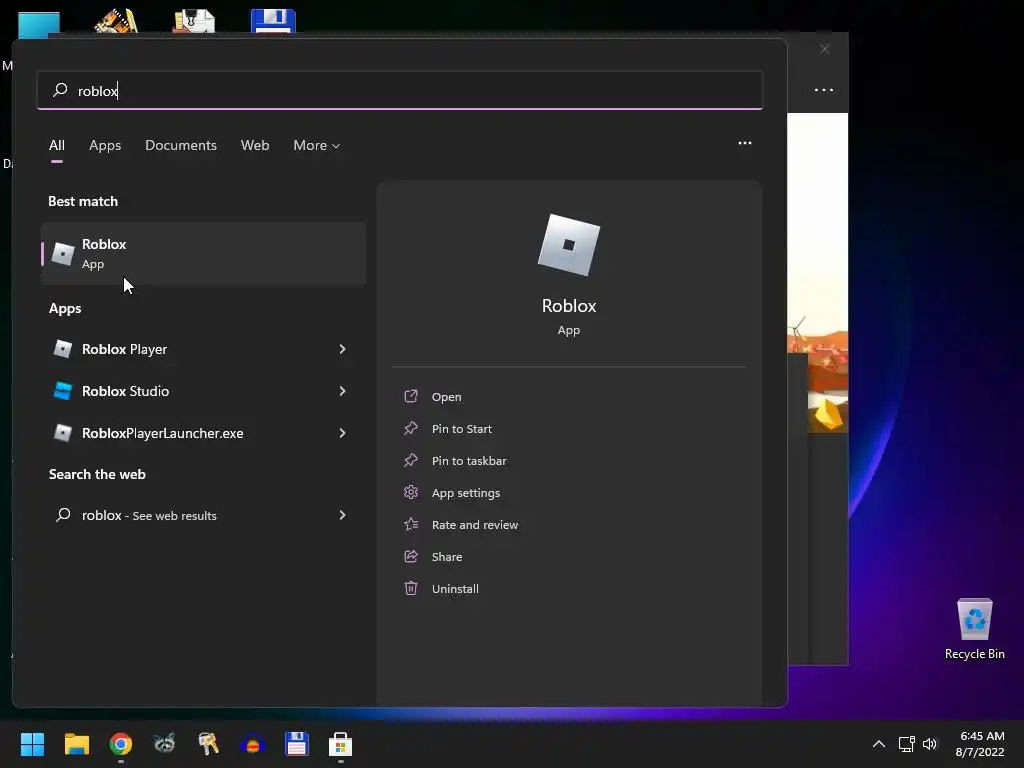This screenshot has width=1024, height=768.
Task: Uninstall the Roblox app
Action: pos(455,589)
